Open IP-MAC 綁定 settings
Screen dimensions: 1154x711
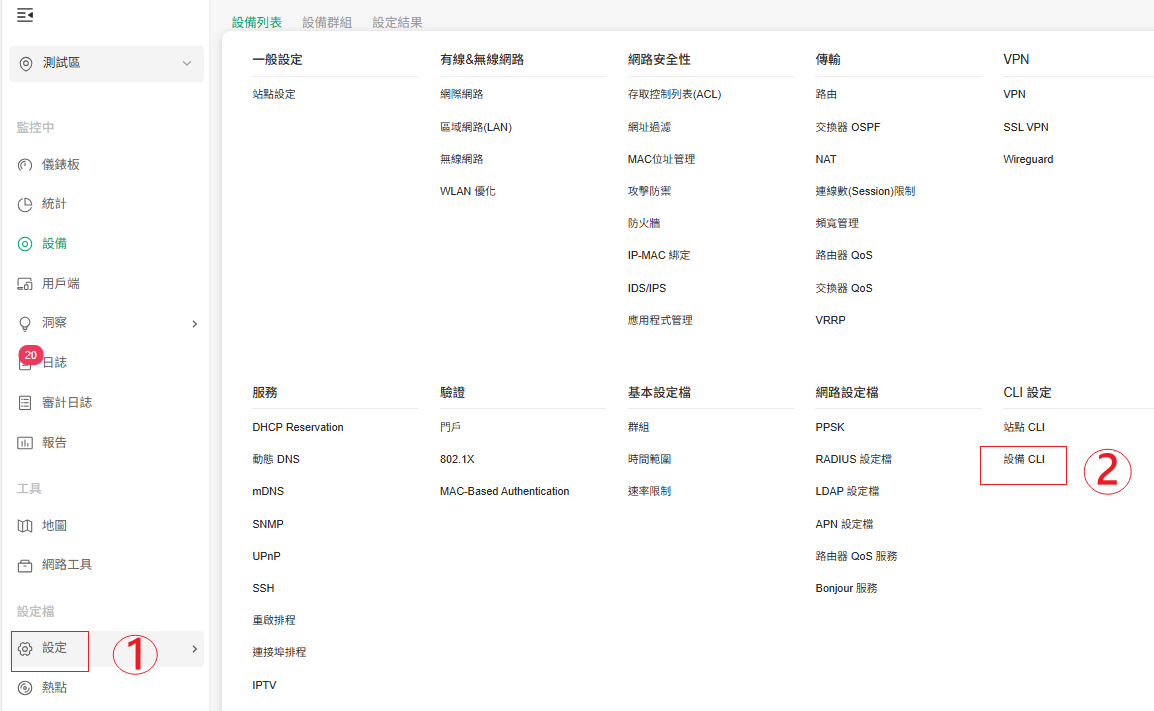(x=659, y=255)
